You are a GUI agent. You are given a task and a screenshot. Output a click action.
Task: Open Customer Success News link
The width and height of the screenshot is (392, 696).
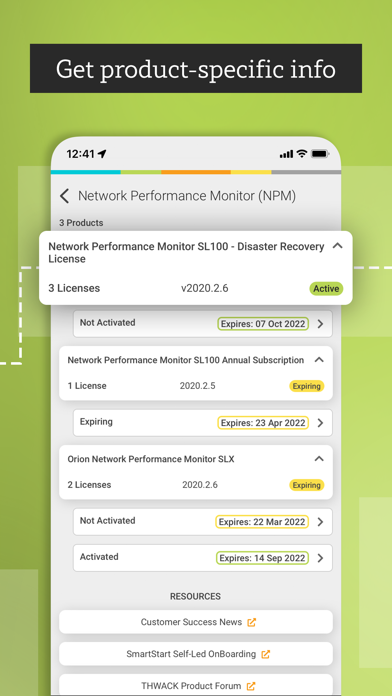[196, 622]
